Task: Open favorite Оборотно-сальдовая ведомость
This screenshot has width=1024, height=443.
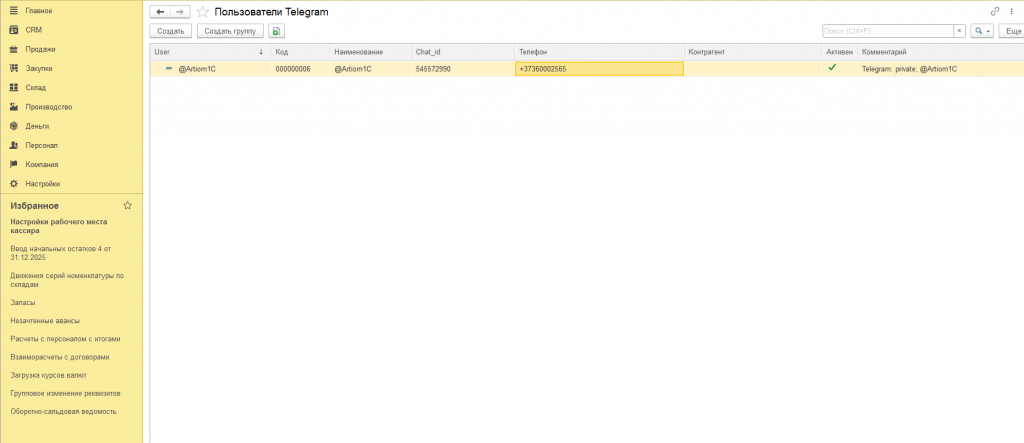Action: pos(63,412)
